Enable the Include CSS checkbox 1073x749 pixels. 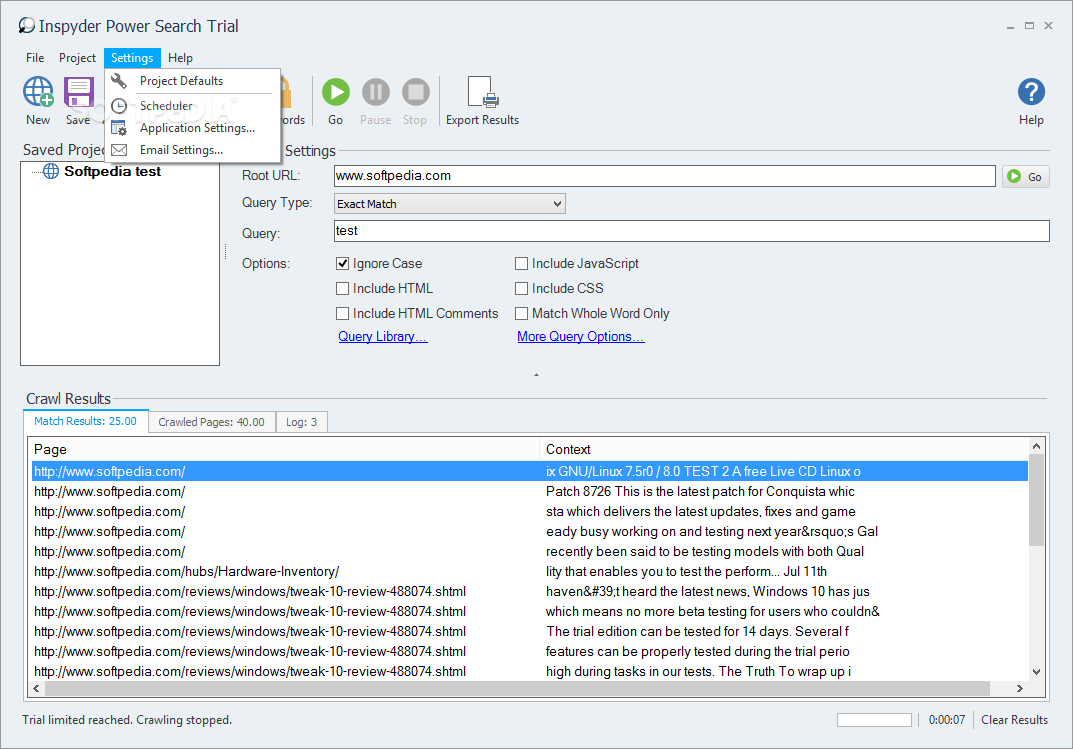[x=521, y=289]
